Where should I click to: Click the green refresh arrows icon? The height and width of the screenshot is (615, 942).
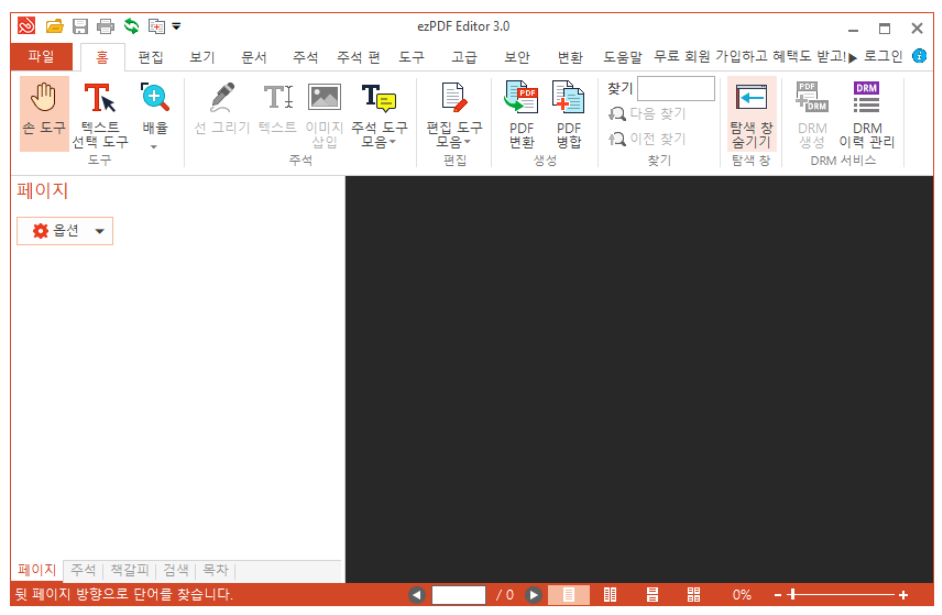pyautogui.click(x=131, y=26)
